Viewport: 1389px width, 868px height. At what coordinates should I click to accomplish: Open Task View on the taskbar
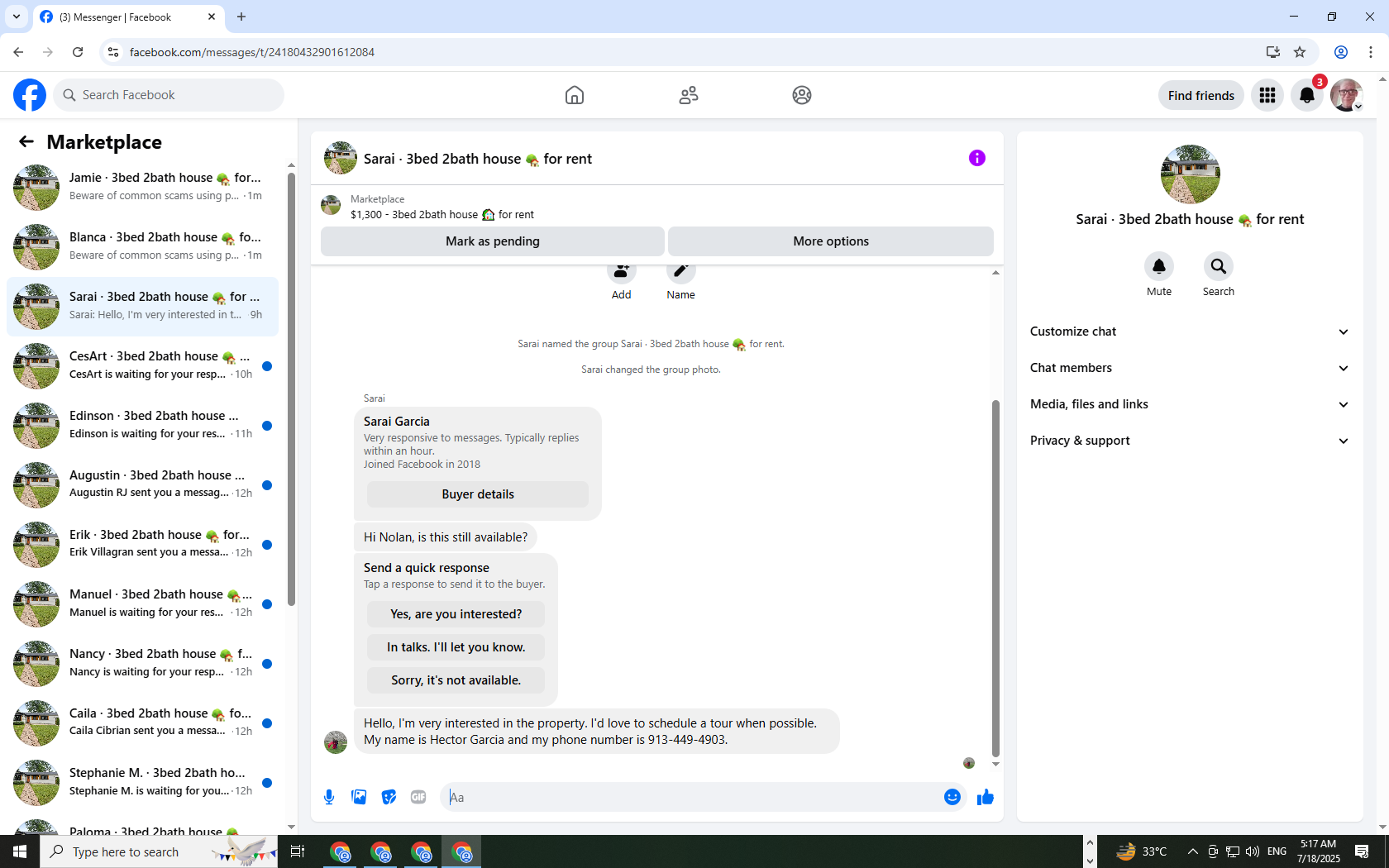(x=298, y=851)
